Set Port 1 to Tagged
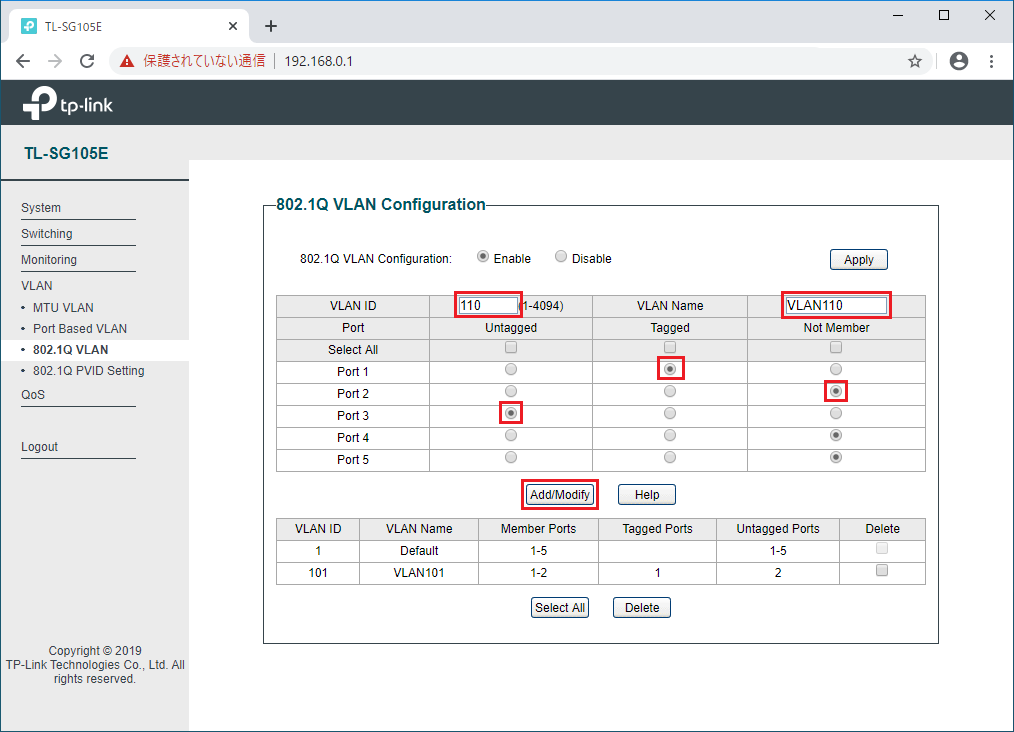 point(670,369)
